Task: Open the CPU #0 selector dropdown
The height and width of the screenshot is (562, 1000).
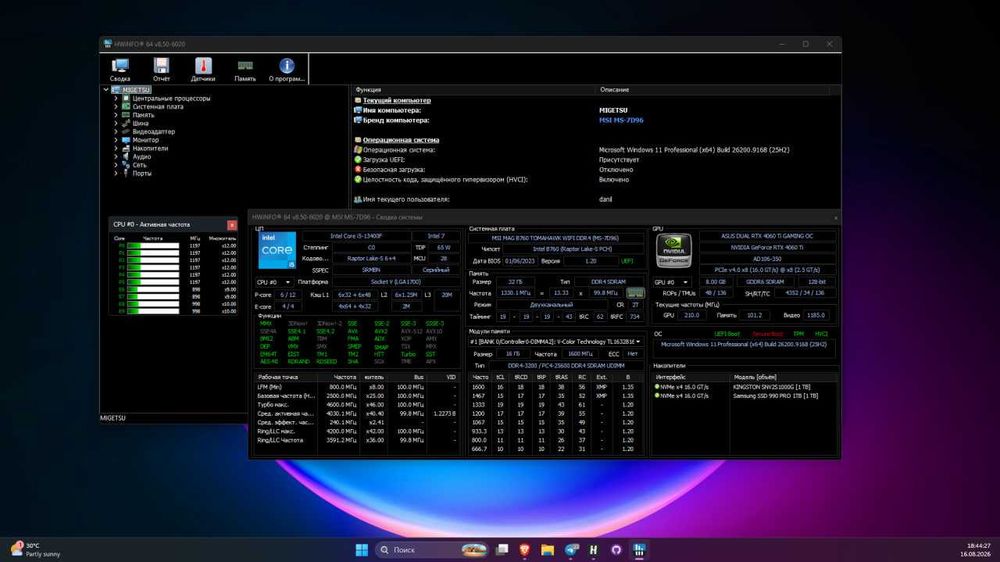Action: point(274,282)
